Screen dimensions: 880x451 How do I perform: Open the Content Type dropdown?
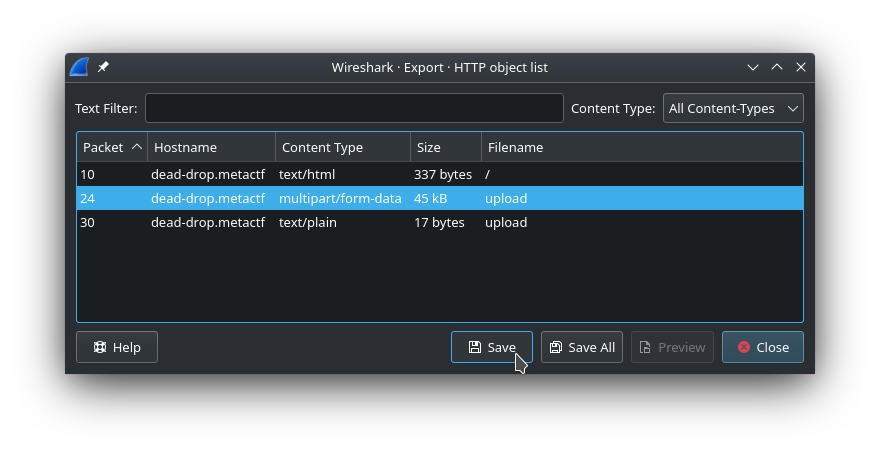click(x=732, y=108)
